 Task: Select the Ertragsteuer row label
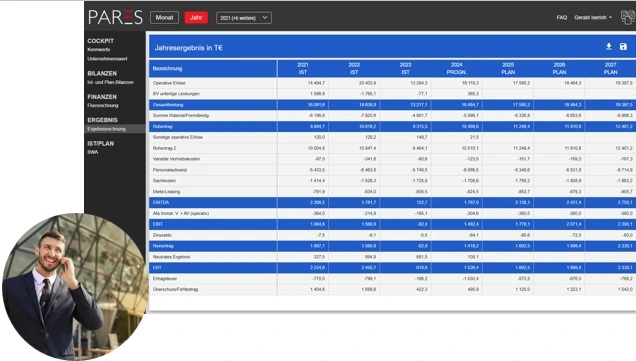click(x=165, y=279)
